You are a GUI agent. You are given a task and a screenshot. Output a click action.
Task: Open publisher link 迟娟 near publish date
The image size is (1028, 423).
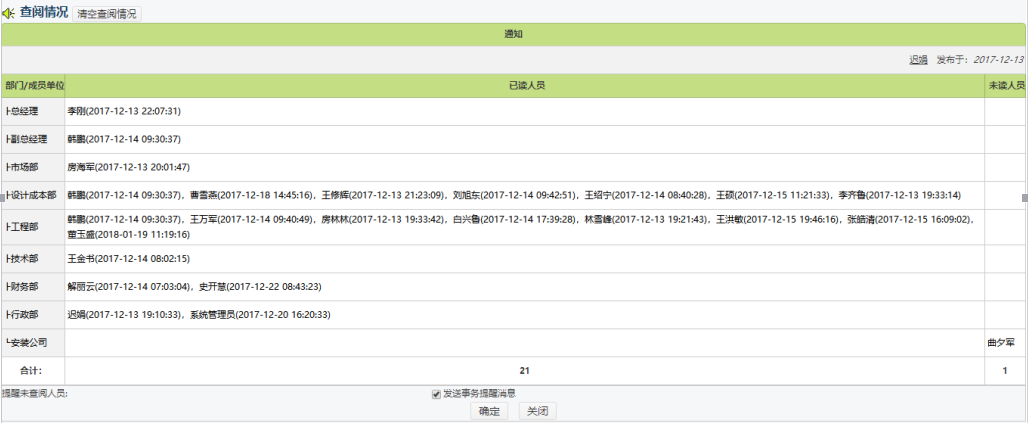coord(918,60)
